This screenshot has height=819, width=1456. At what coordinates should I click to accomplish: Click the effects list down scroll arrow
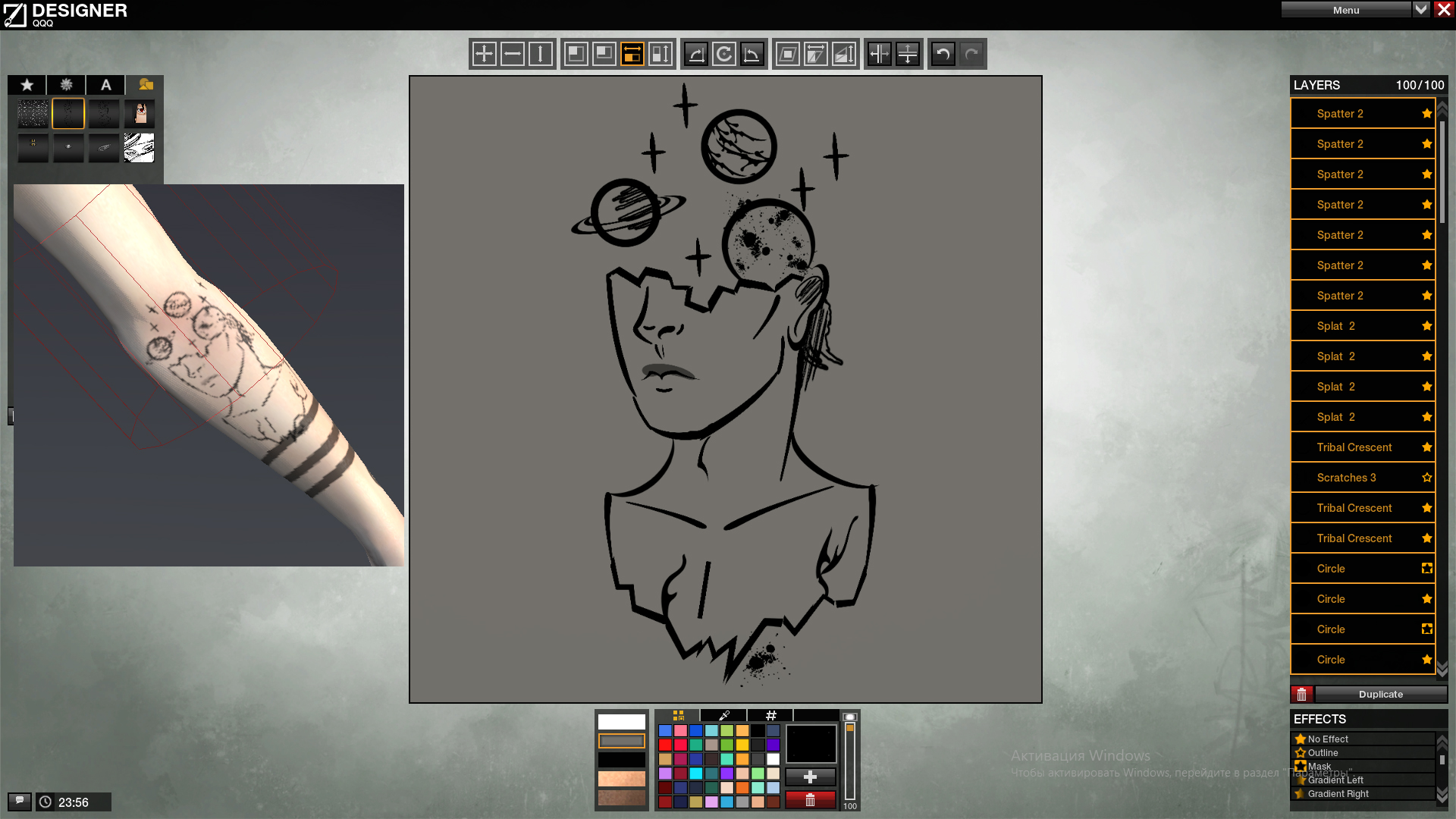(1442, 794)
